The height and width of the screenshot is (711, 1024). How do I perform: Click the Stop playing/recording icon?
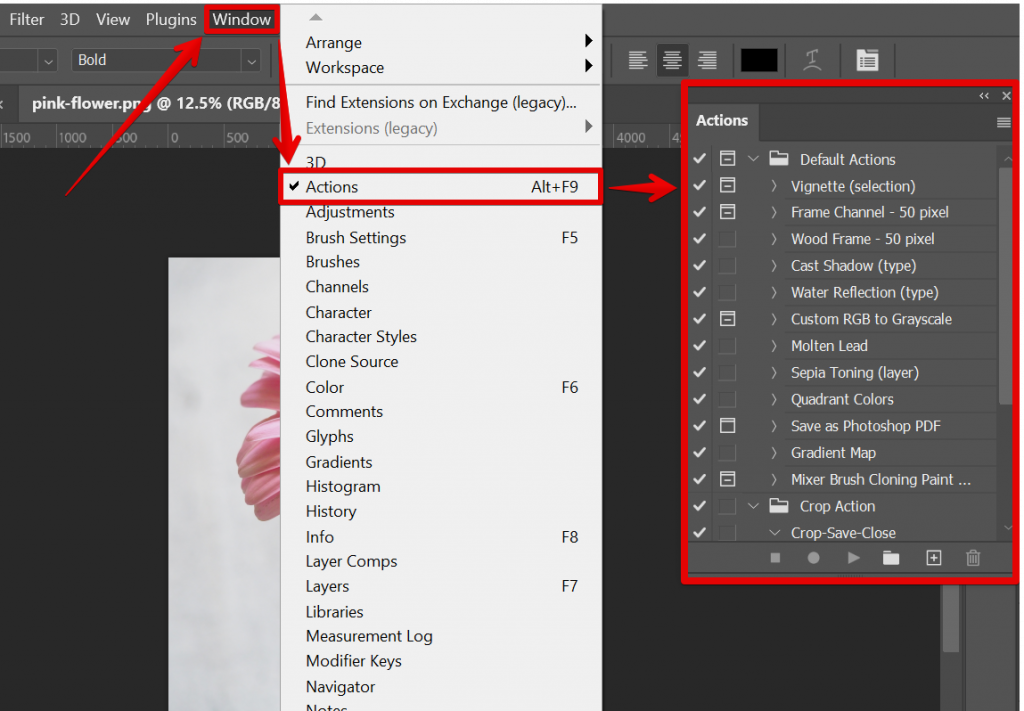pos(775,558)
